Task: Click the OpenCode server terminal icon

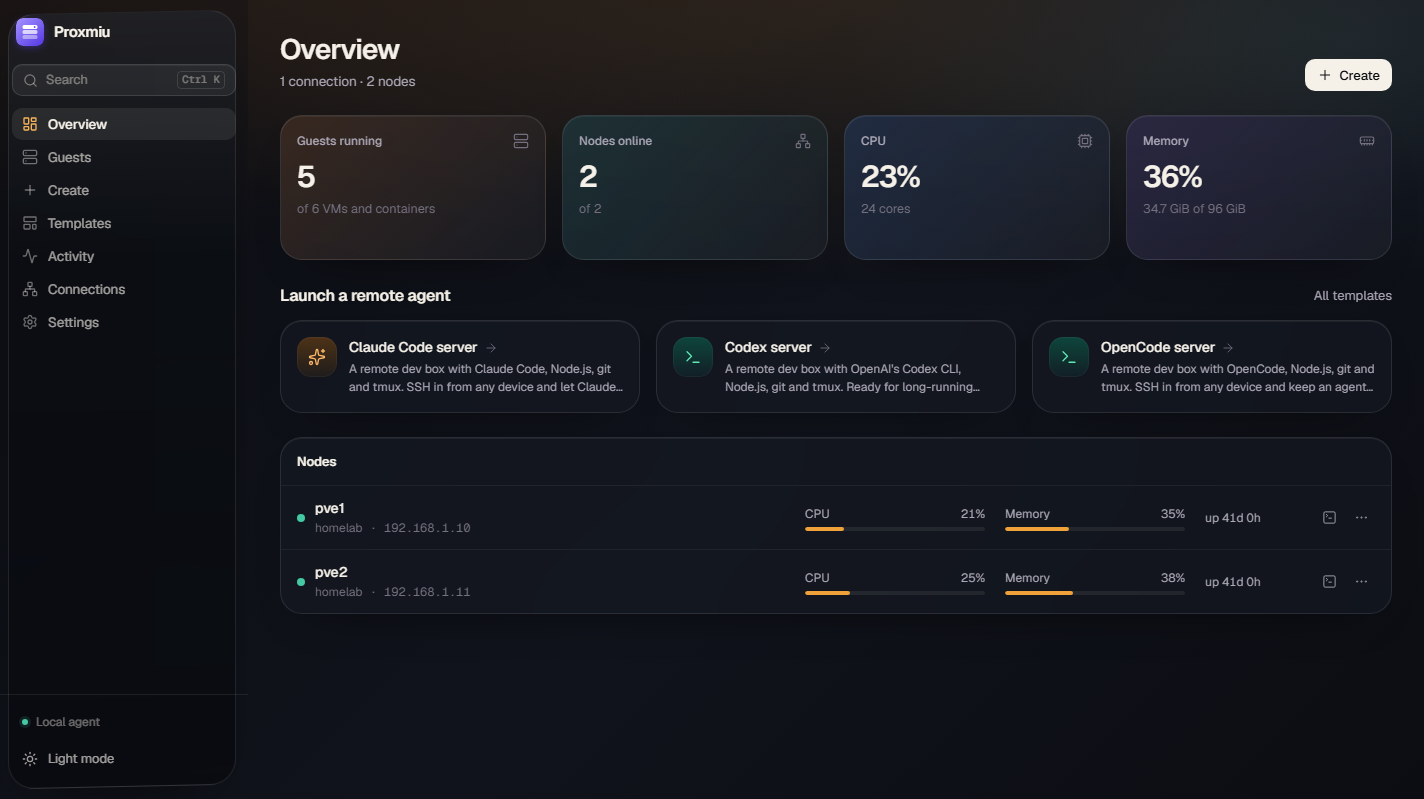Action: coord(1069,357)
